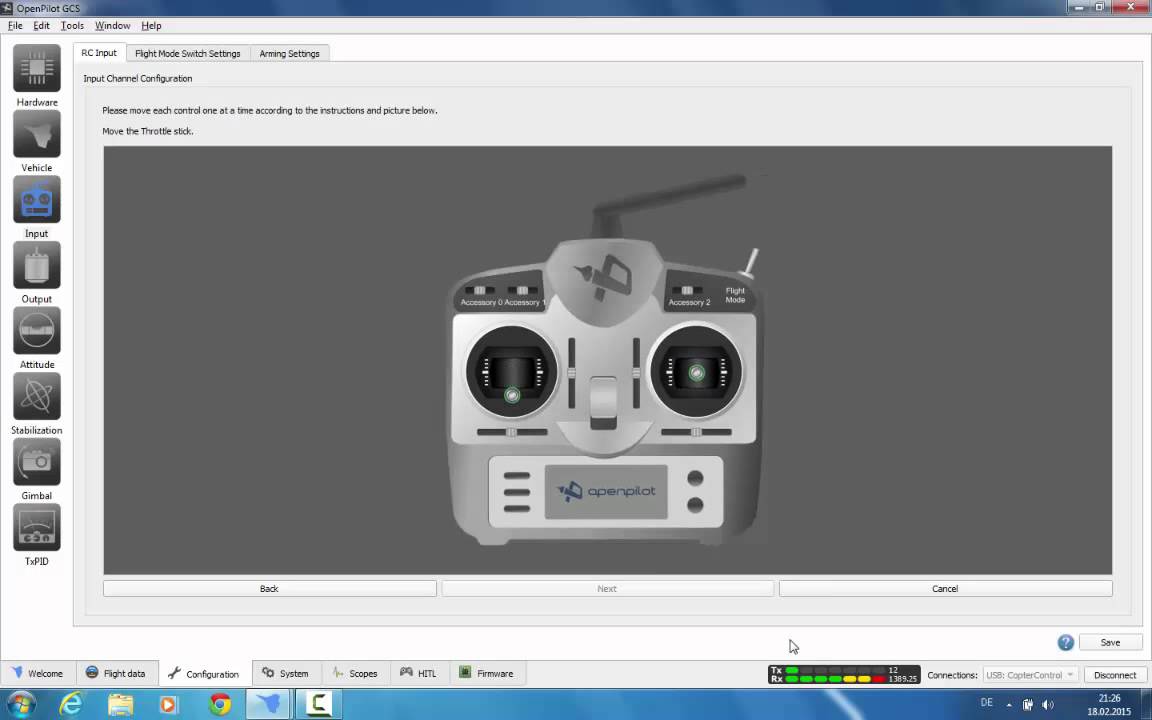Open the Output motor configuration
Image resolution: width=1152 pixels, height=720 pixels.
click(37, 264)
